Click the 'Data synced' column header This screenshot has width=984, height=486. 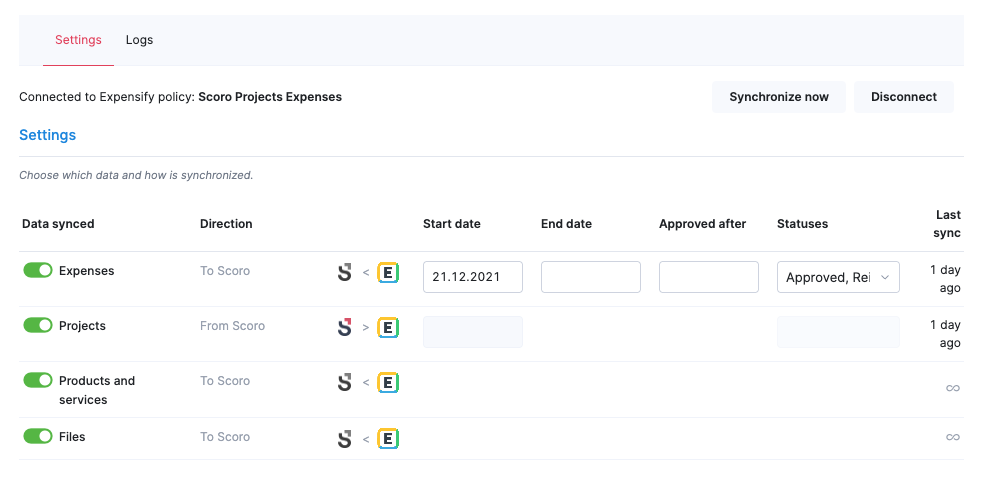(x=58, y=224)
